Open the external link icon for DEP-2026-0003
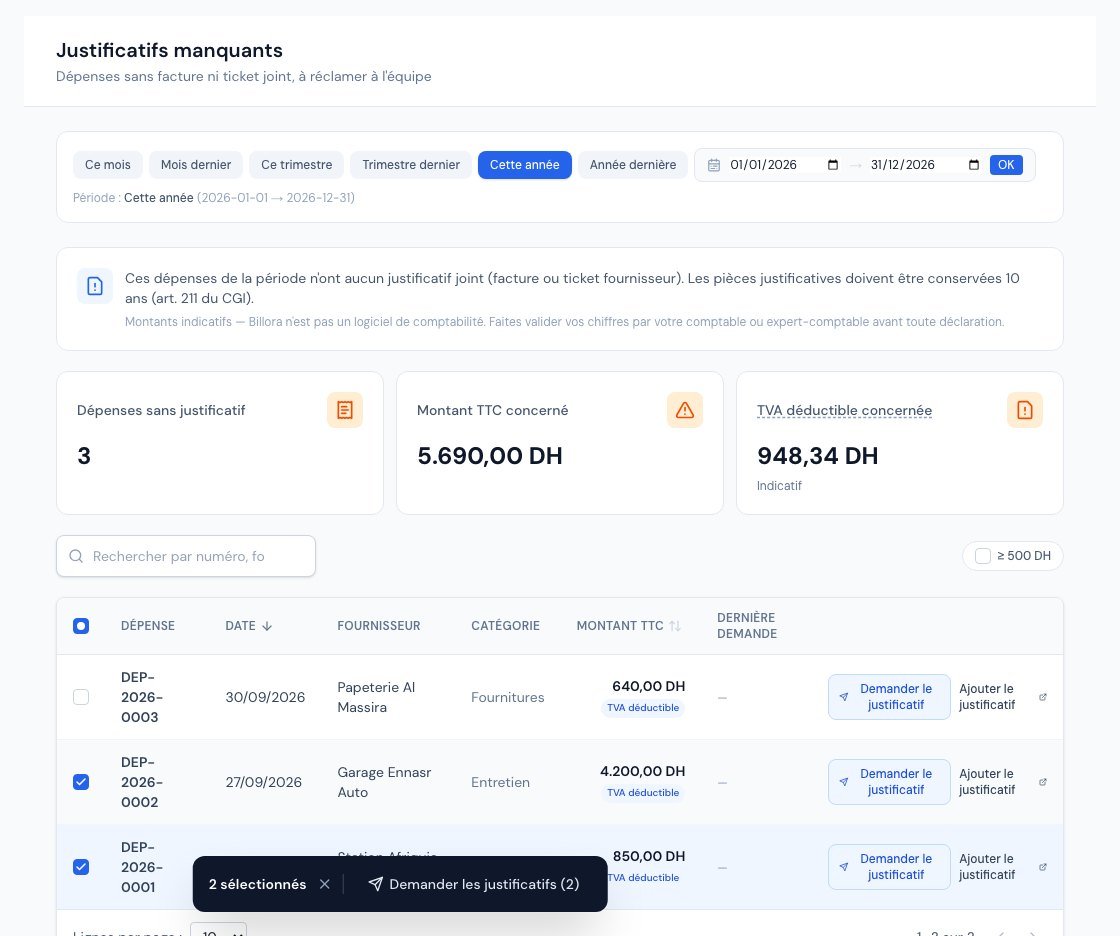Image resolution: width=1120 pixels, height=936 pixels. tap(1043, 697)
